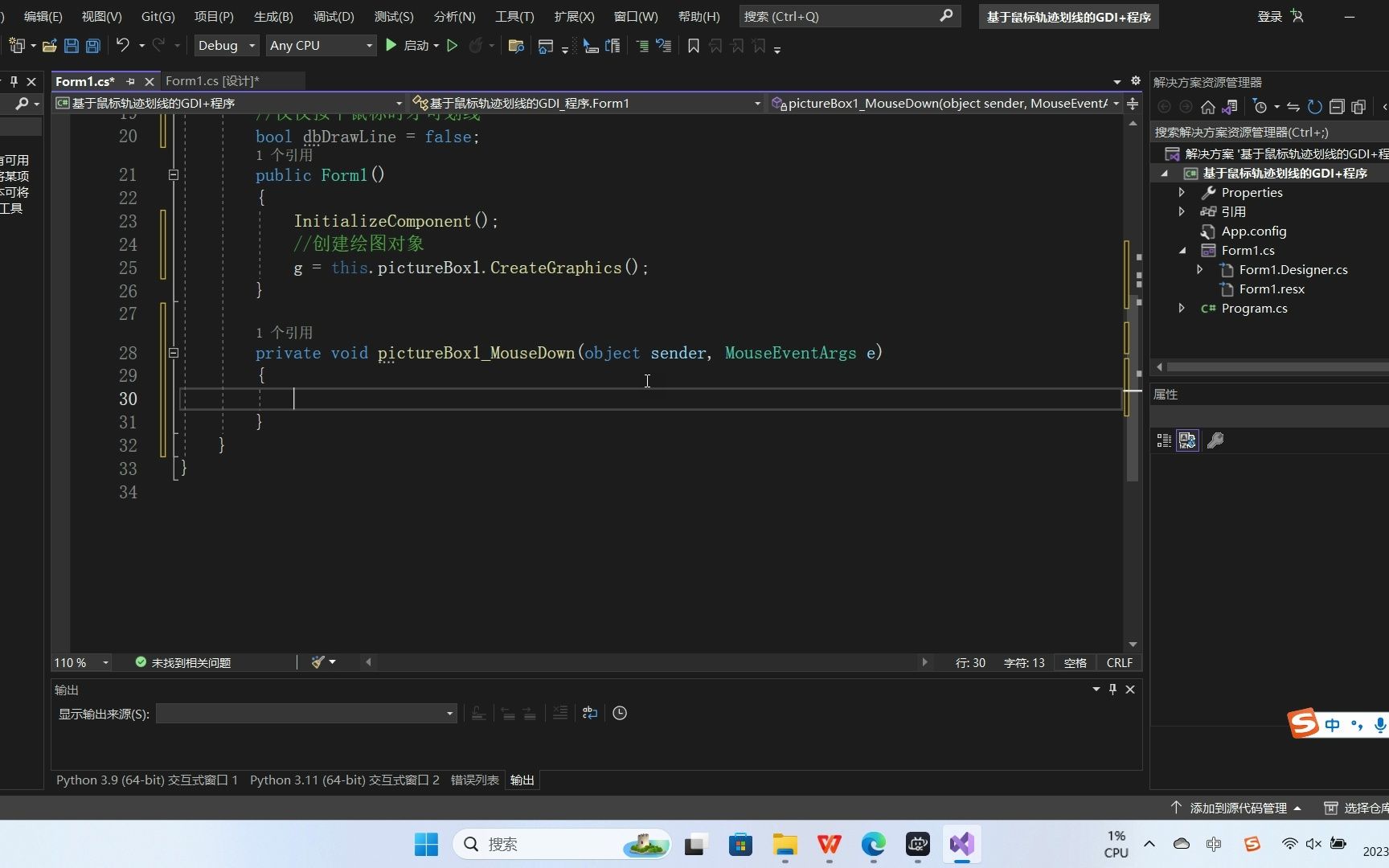The width and height of the screenshot is (1389, 868).
Task: Click the clear all output icon
Action: coord(560,713)
